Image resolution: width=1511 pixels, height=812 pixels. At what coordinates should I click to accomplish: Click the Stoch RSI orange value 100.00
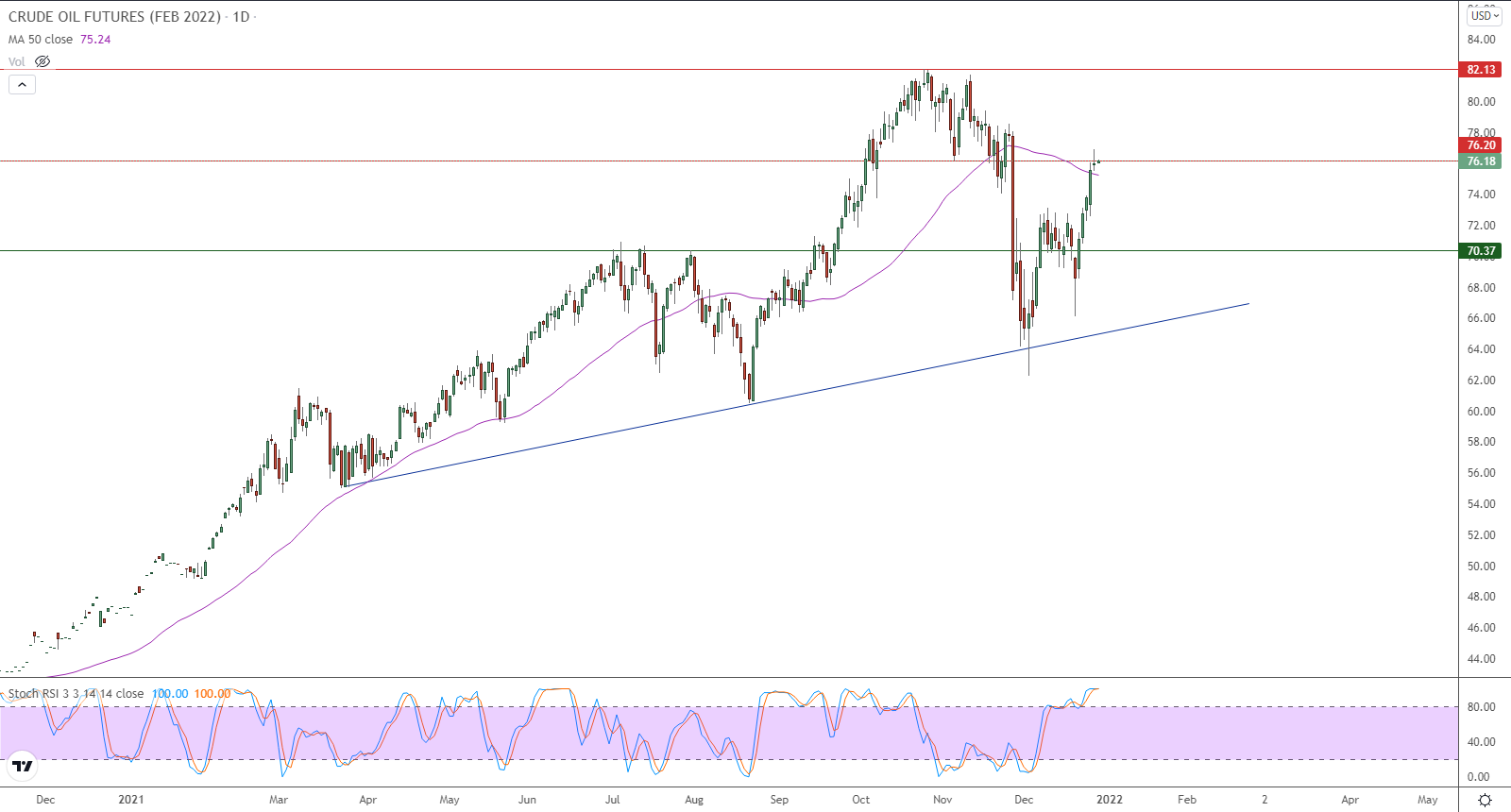(x=212, y=694)
